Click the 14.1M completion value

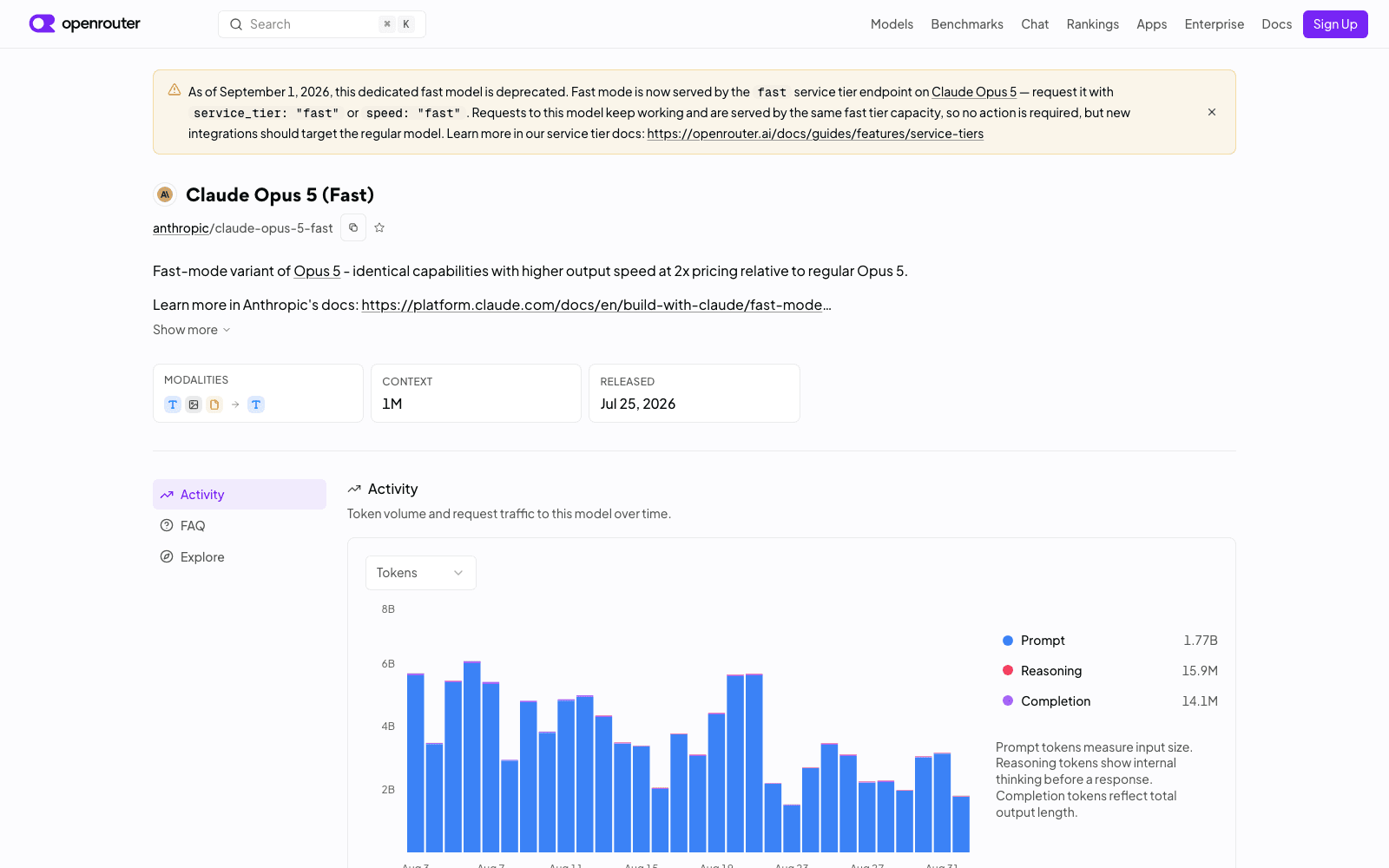[x=1200, y=701]
